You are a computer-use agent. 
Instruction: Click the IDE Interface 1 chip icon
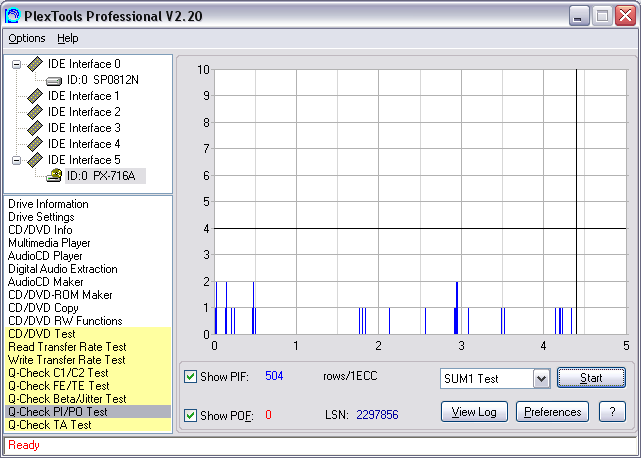(35, 96)
